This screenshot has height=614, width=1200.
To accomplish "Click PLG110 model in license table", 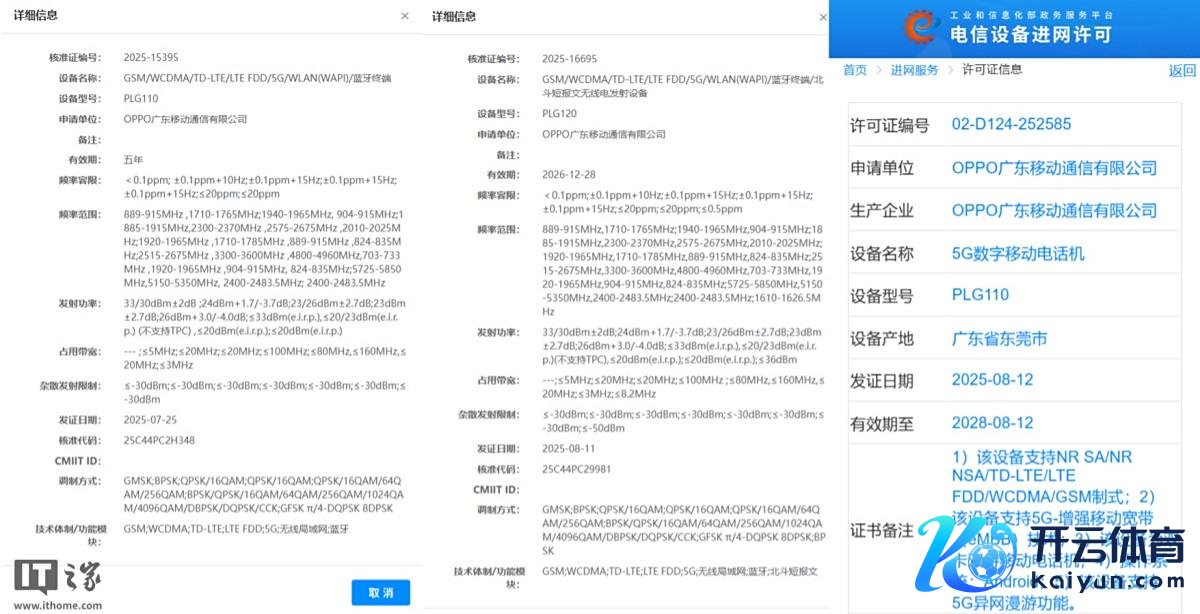I will 980,296.
